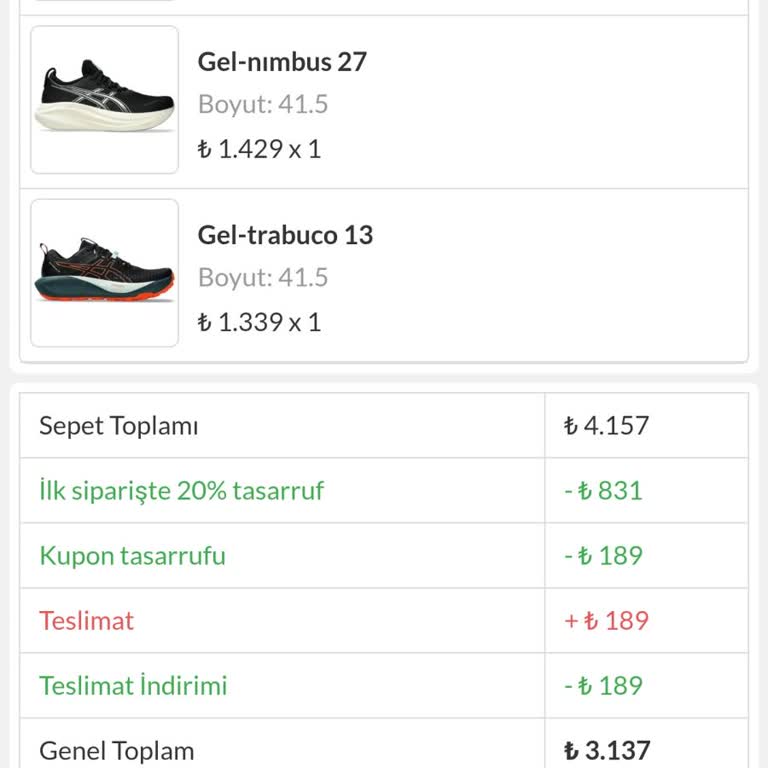Click the Gel-nimbus 27 product name

coord(282,62)
